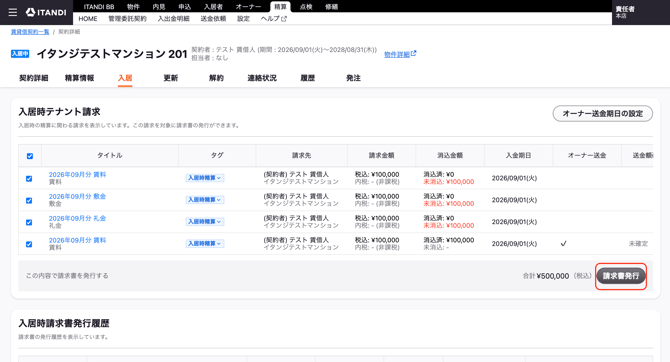
Task: Click the 契約詳細 breadcrumb text
Action: (69, 32)
